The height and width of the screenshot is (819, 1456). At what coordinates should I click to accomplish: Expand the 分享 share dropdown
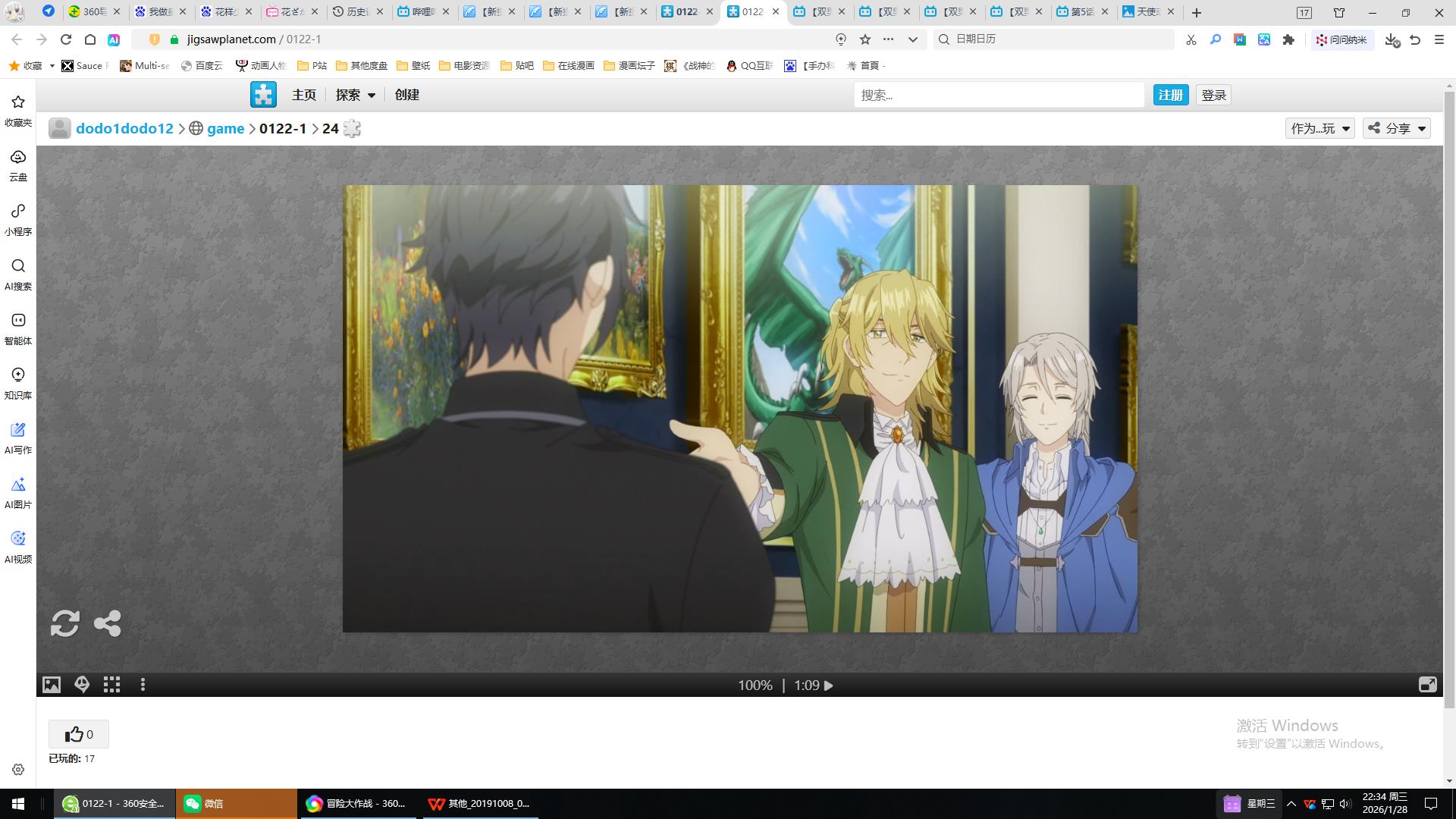(1396, 128)
